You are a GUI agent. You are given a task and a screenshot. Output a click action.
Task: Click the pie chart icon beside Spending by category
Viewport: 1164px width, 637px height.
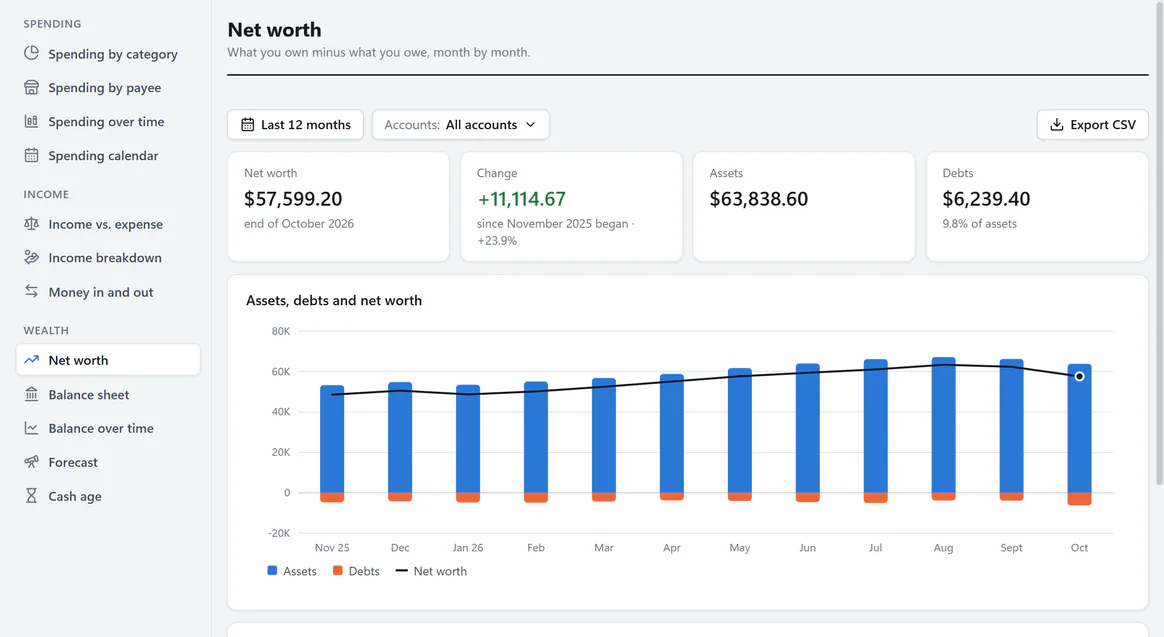(31, 53)
